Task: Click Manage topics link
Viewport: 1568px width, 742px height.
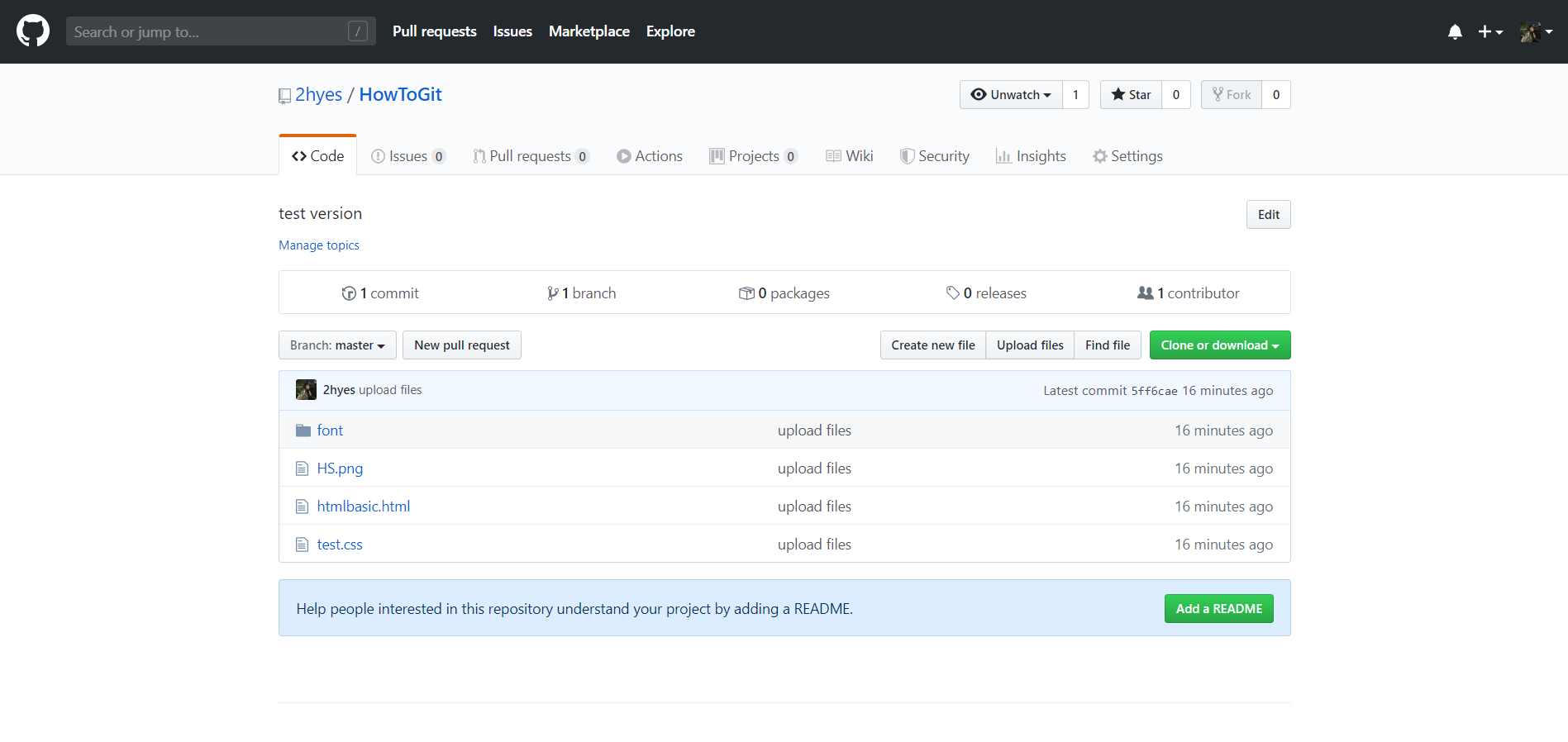Action: (x=319, y=245)
